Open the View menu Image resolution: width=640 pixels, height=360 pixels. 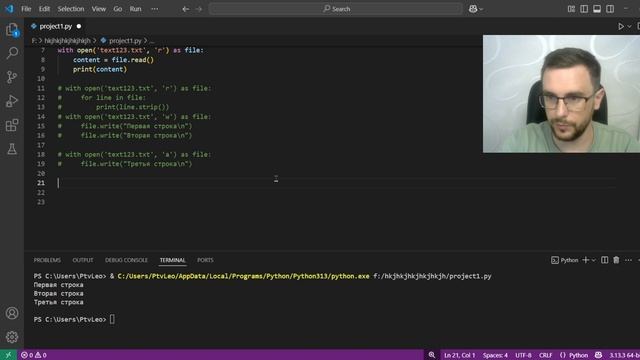pos(98,9)
